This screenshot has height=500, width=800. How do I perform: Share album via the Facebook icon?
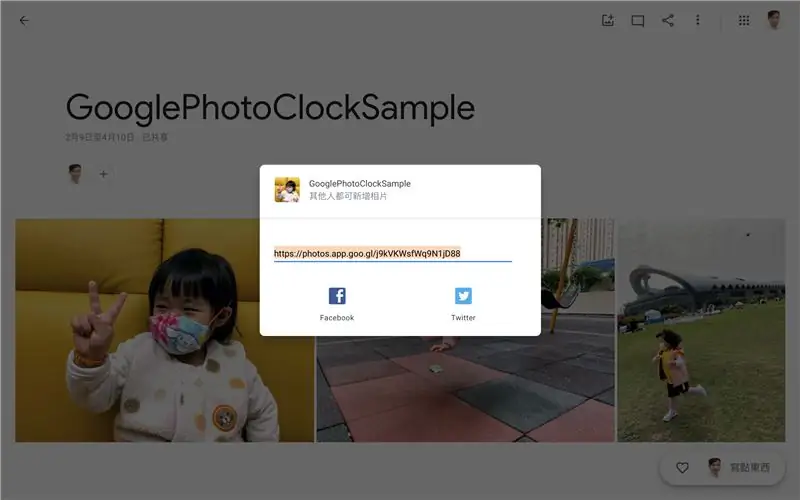(337, 295)
